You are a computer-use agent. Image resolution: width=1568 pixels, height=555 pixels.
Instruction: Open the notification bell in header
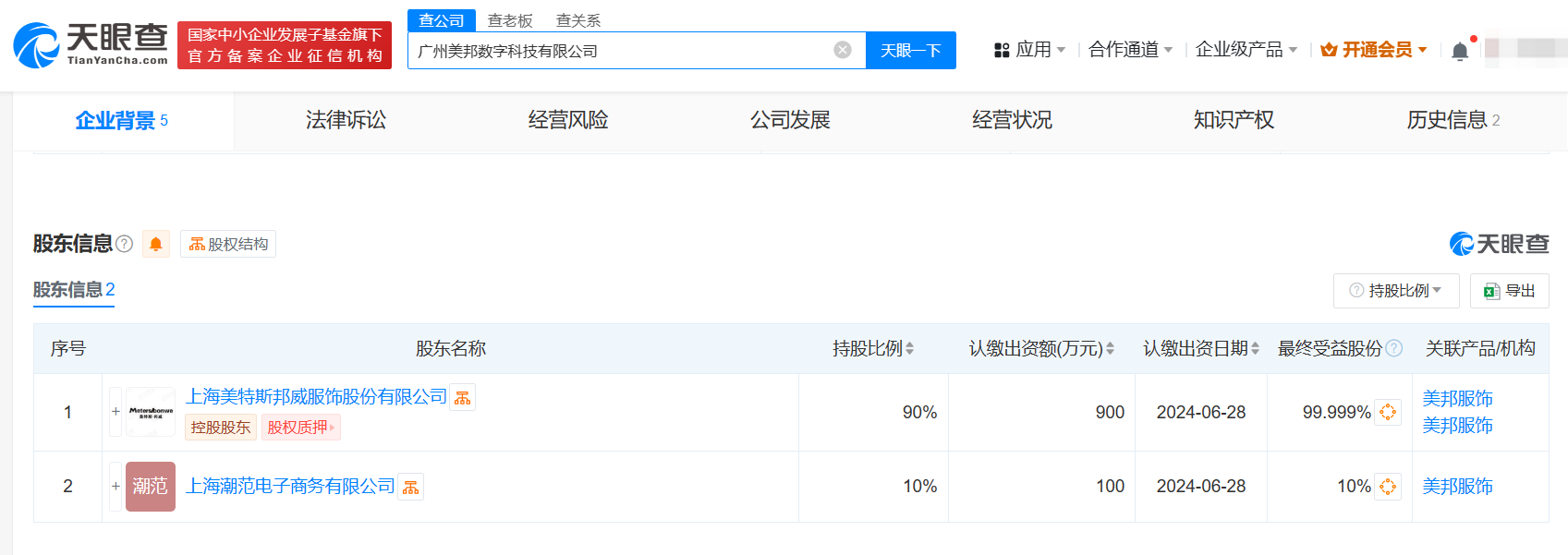tap(1460, 51)
